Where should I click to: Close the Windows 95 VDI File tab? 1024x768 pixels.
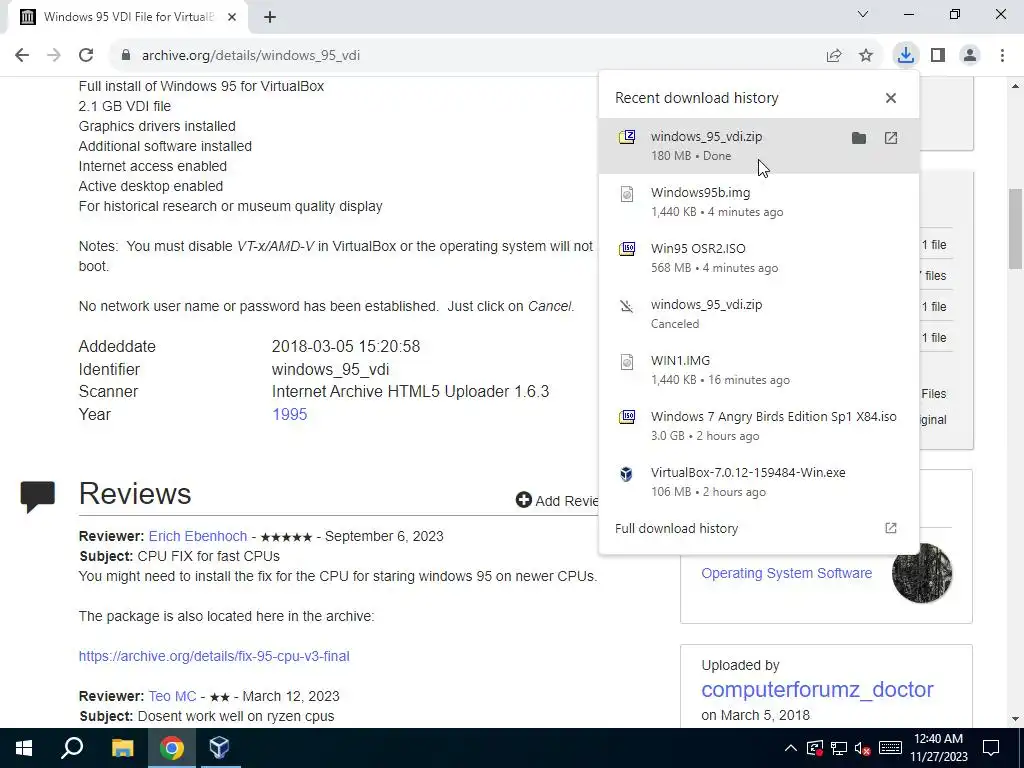click(232, 18)
